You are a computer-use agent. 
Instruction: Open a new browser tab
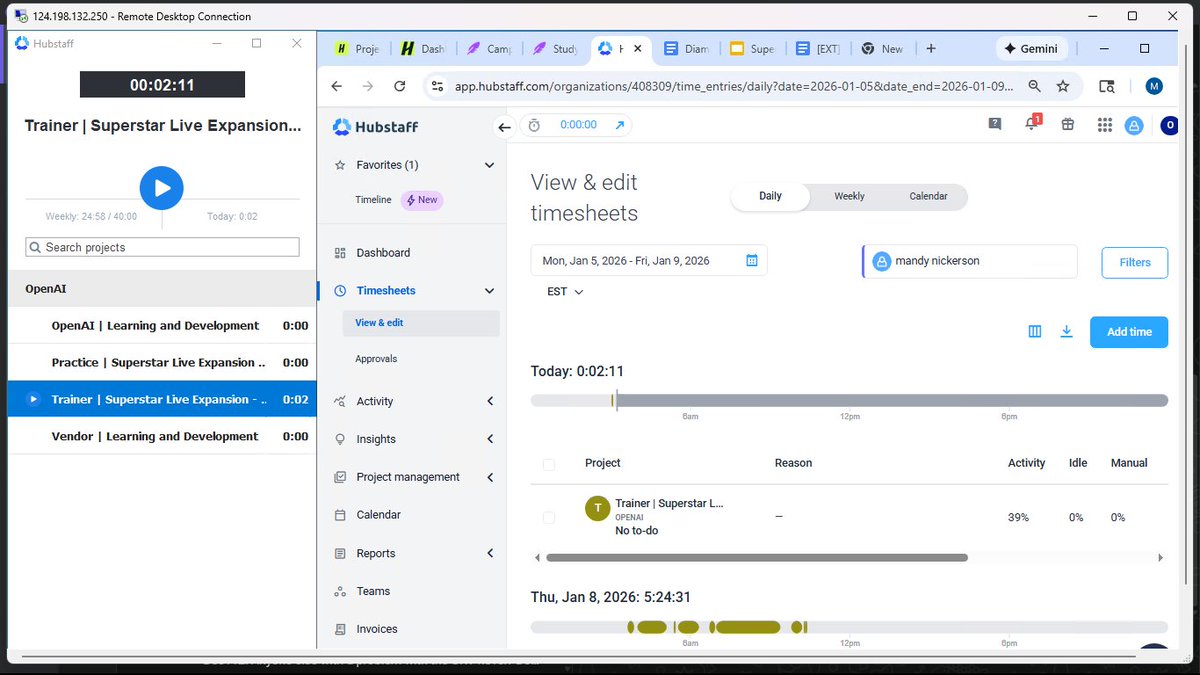click(931, 48)
